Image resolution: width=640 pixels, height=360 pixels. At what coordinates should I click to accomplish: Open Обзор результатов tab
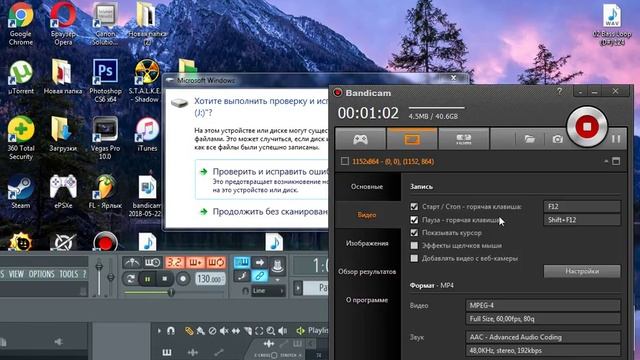click(x=367, y=271)
